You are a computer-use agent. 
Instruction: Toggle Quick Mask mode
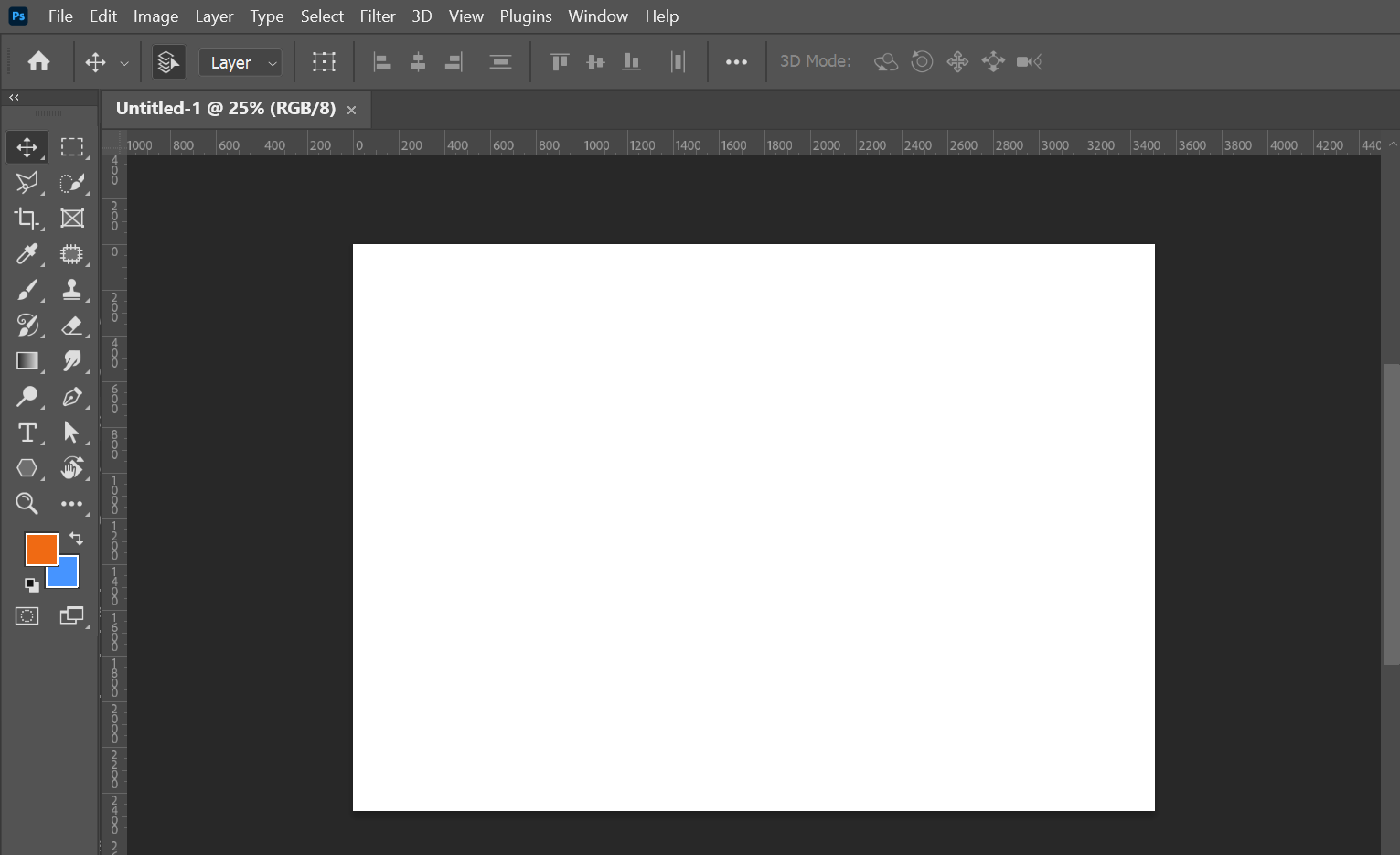[x=27, y=616]
